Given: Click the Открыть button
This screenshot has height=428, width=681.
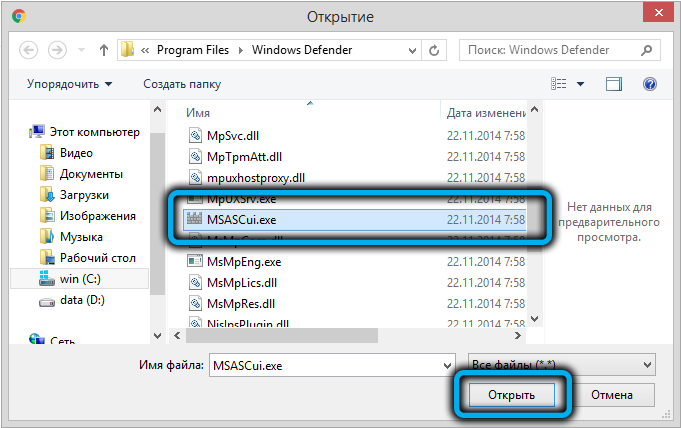Looking at the screenshot, I should [512, 395].
